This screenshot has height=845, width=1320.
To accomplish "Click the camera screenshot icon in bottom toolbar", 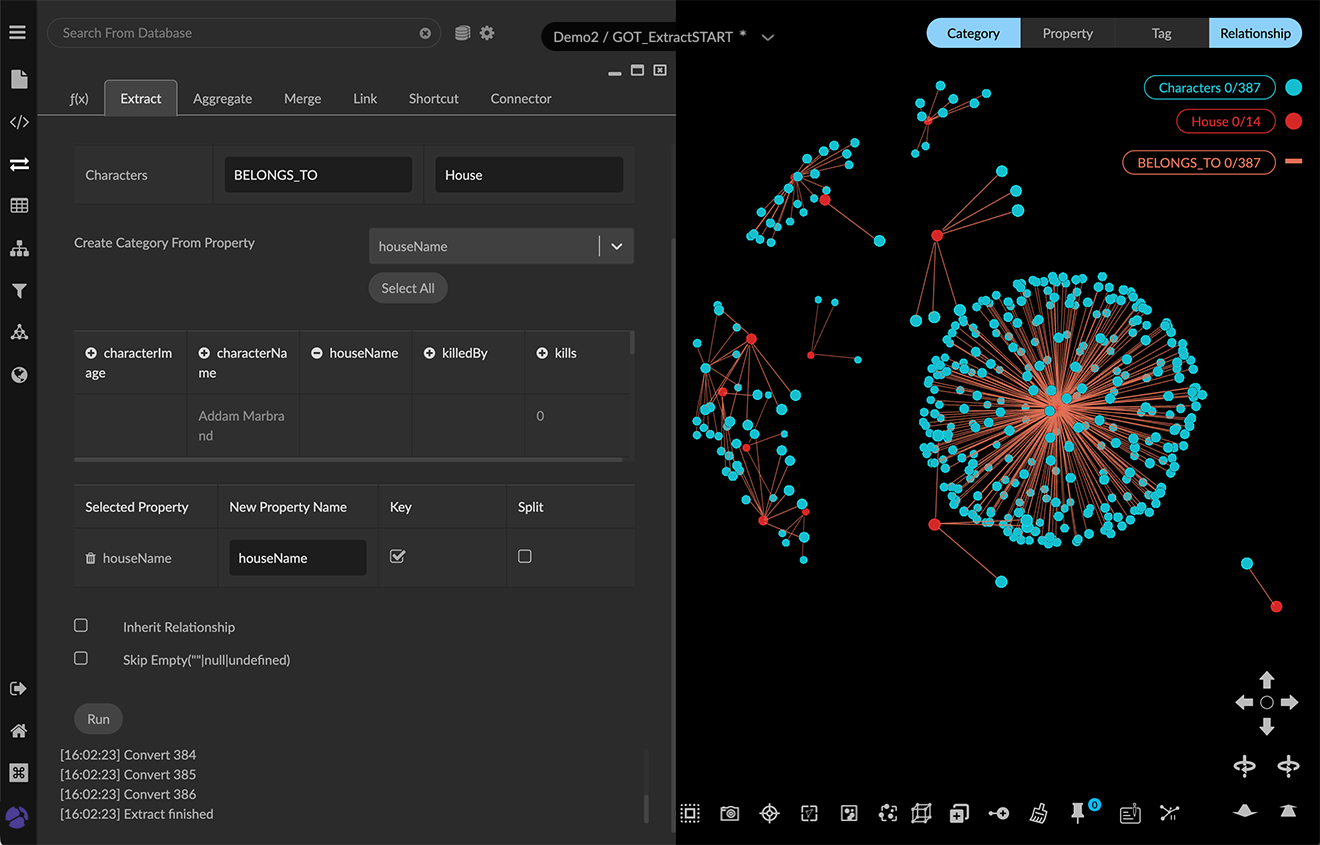I will point(730,814).
